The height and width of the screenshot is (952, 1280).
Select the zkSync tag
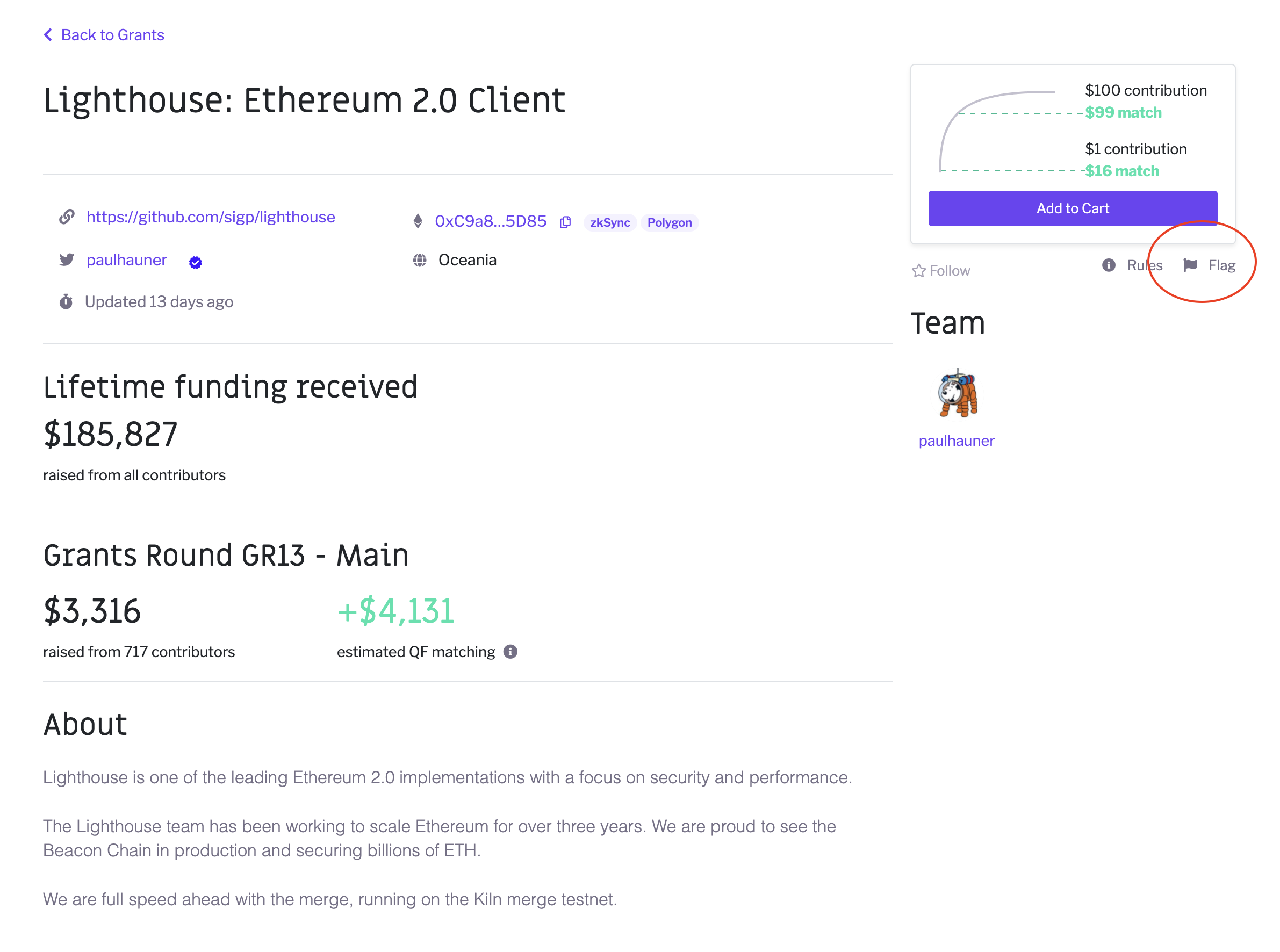[610, 222]
